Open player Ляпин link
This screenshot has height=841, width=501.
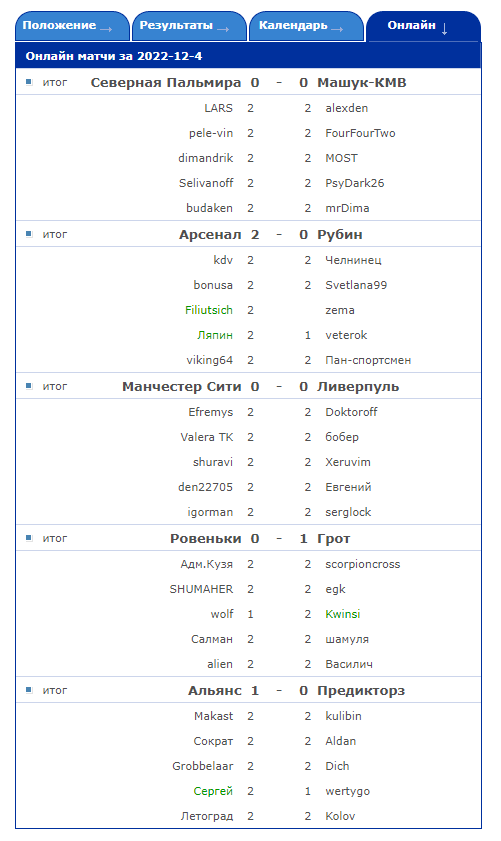coord(215,335)
